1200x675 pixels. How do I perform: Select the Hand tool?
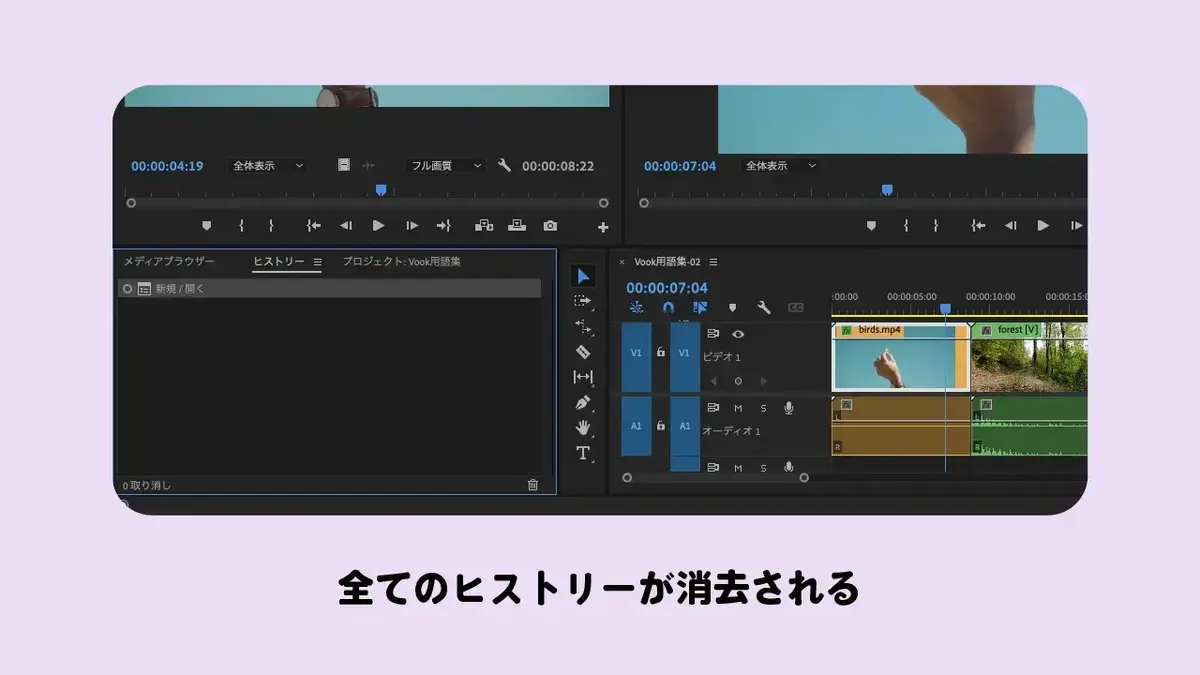pyautogui.click(x=583, y=427)
